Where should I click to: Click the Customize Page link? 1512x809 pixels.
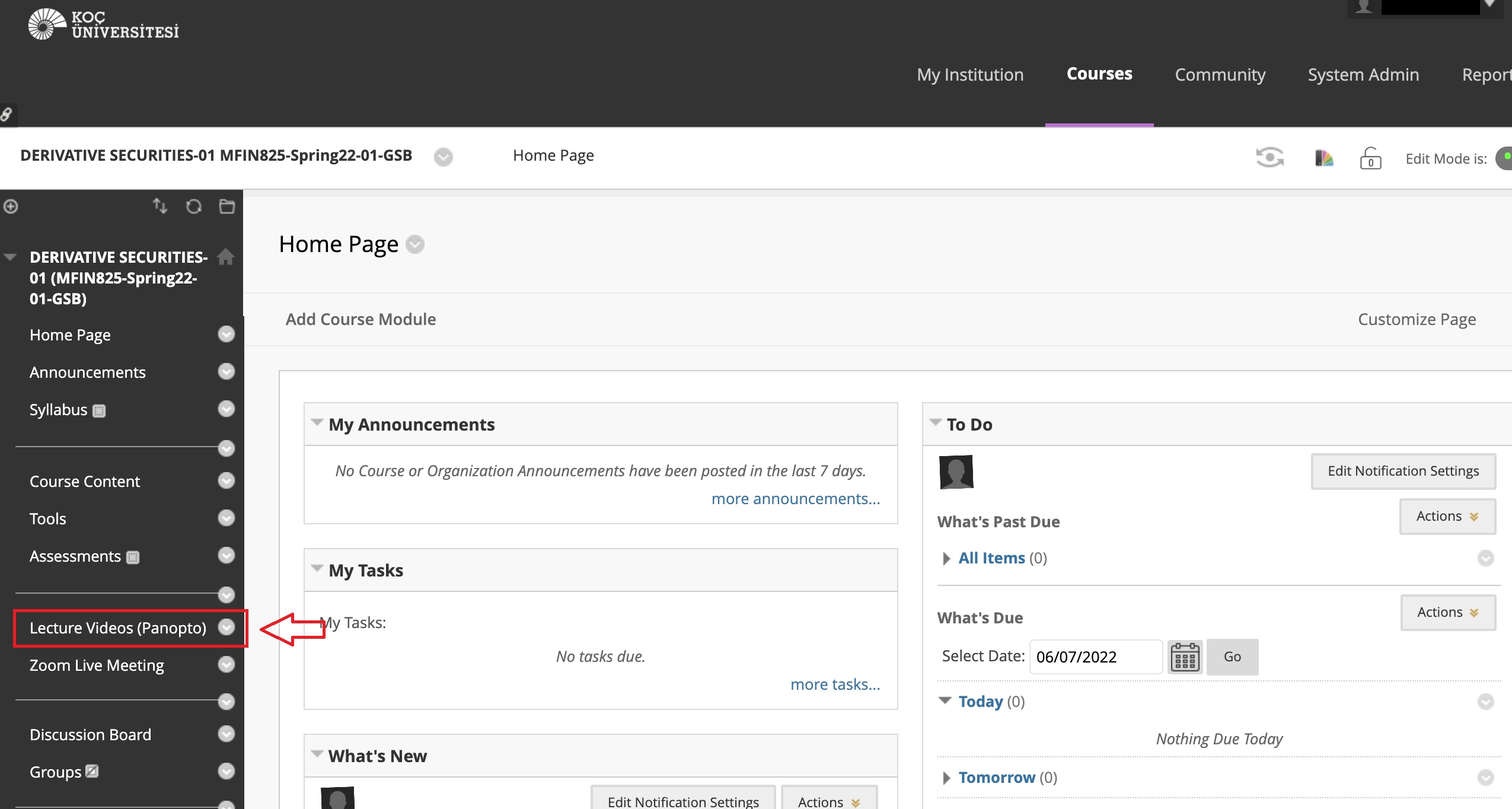[x=1417, y=319]
